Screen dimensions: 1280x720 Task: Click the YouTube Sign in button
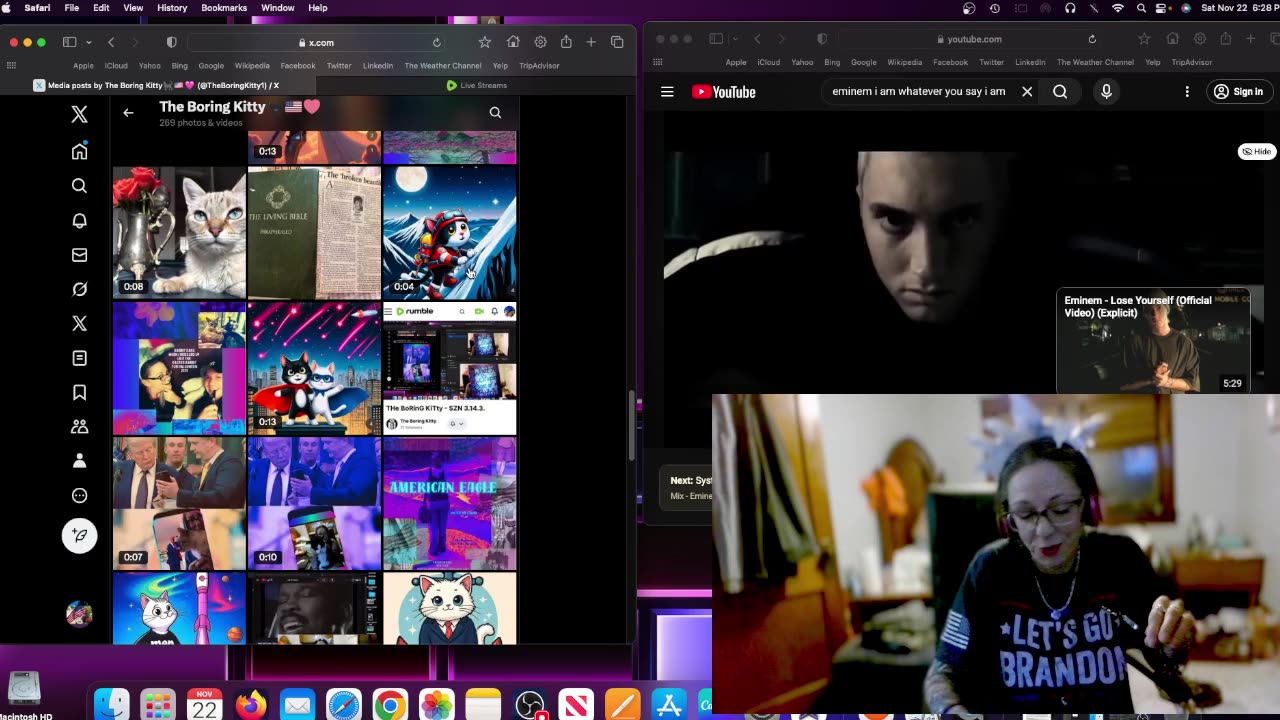(x=1238, y=92)
